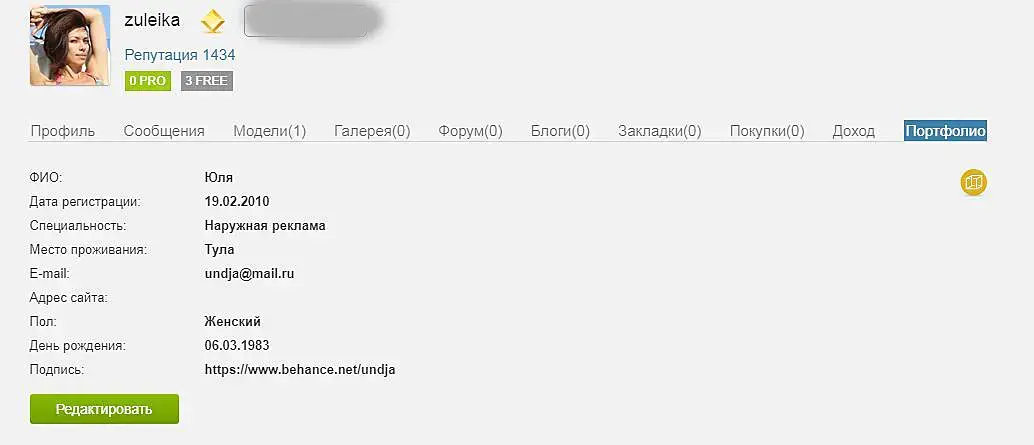
Task: Open the Покупки(0) tab
Action: coord(767,131)
